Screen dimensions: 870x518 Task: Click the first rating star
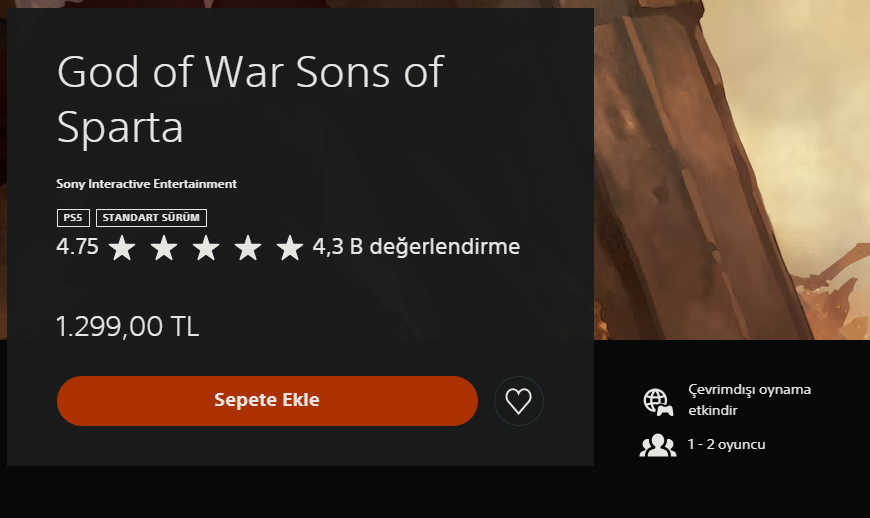coord(122,247)
